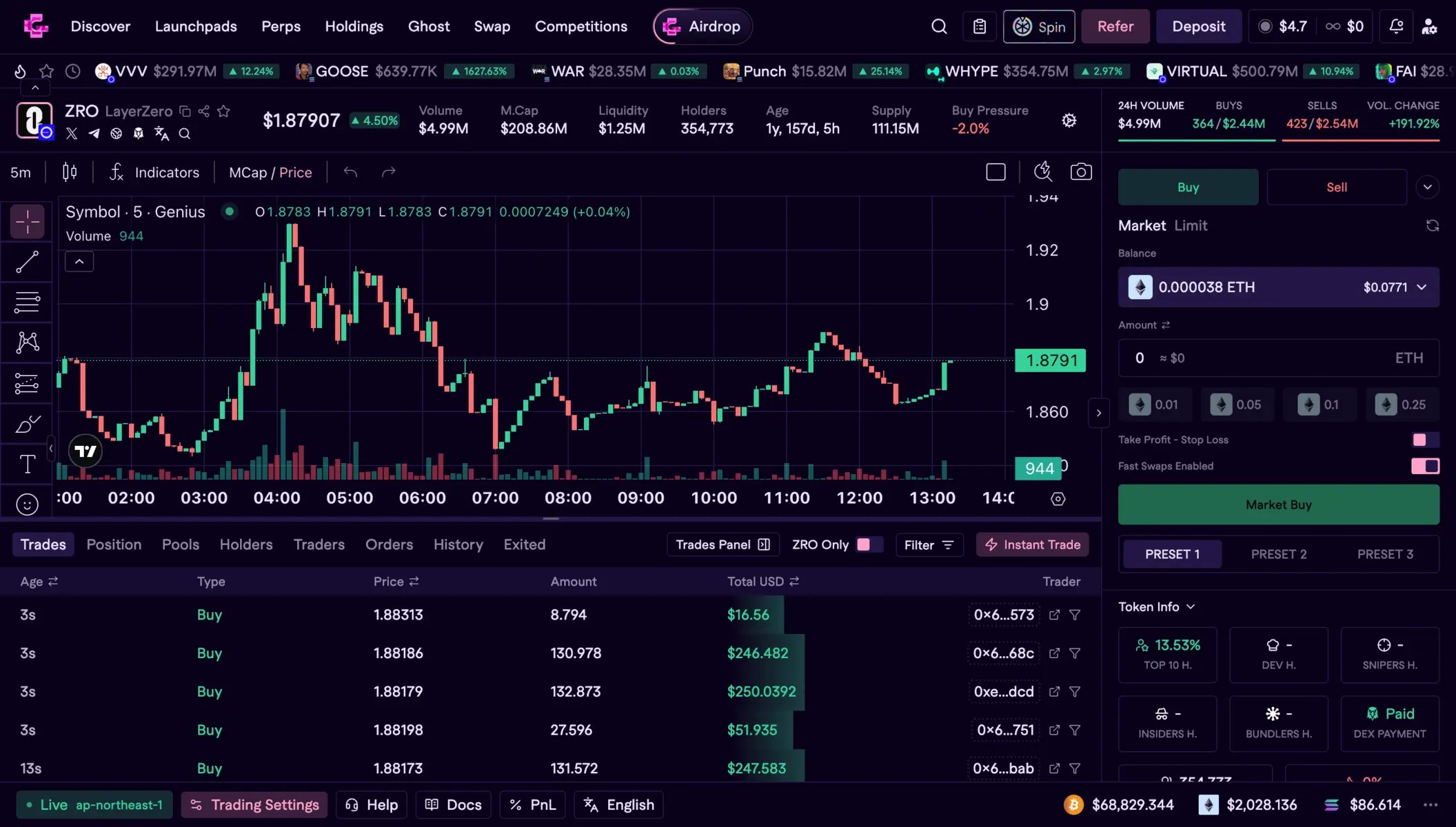Share the ZRO token page
Viewport: 1456px width, 827px height.
point(203,111)
